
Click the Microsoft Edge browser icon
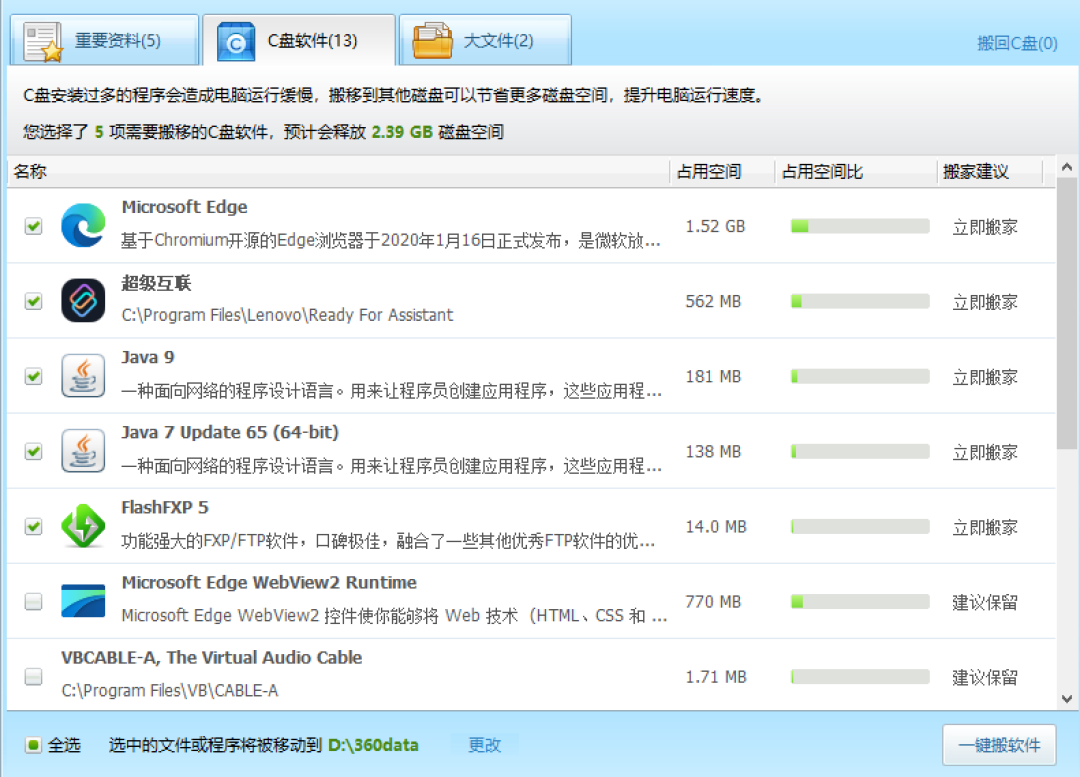click(x=83, y=225)
